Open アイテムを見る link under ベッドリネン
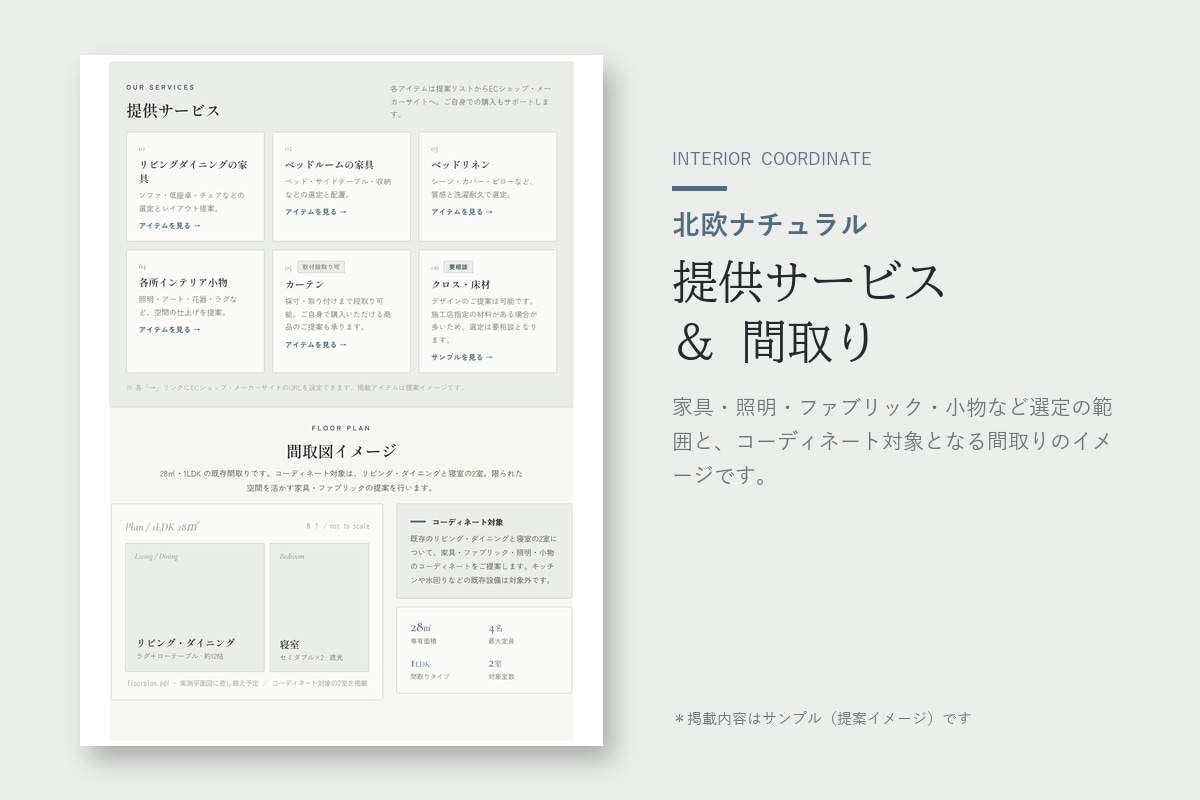1200x800 pixels. click(x=462, y=212)
